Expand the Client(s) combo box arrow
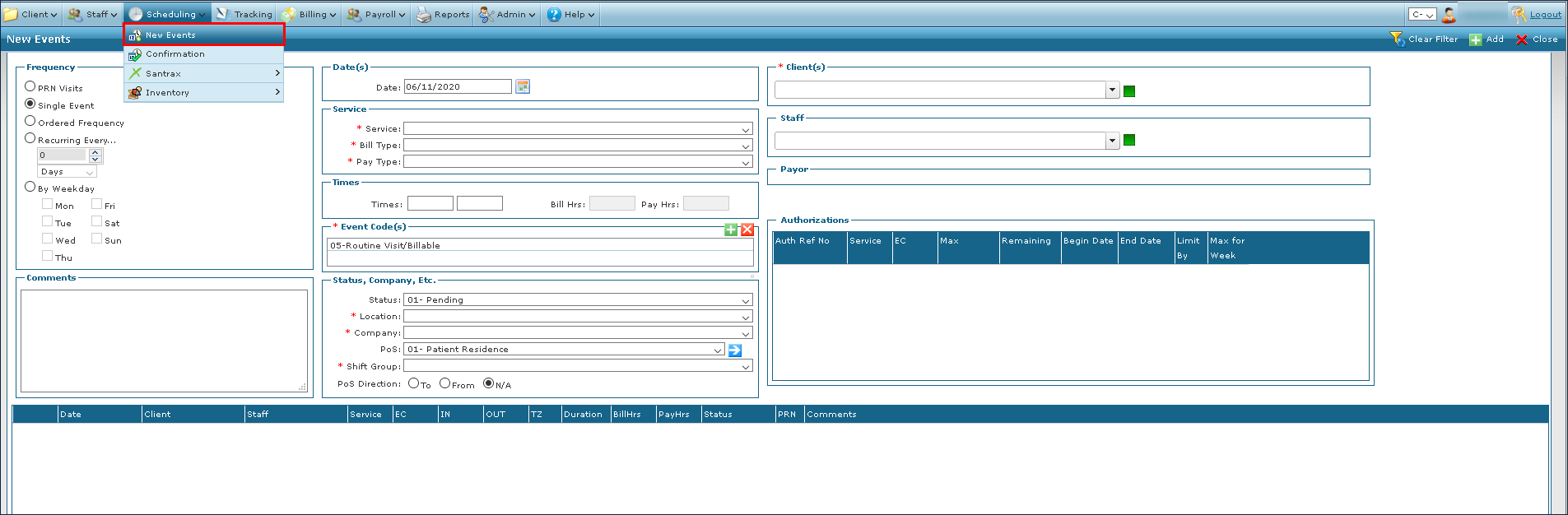1568x515 pixels. (1112, 90)
